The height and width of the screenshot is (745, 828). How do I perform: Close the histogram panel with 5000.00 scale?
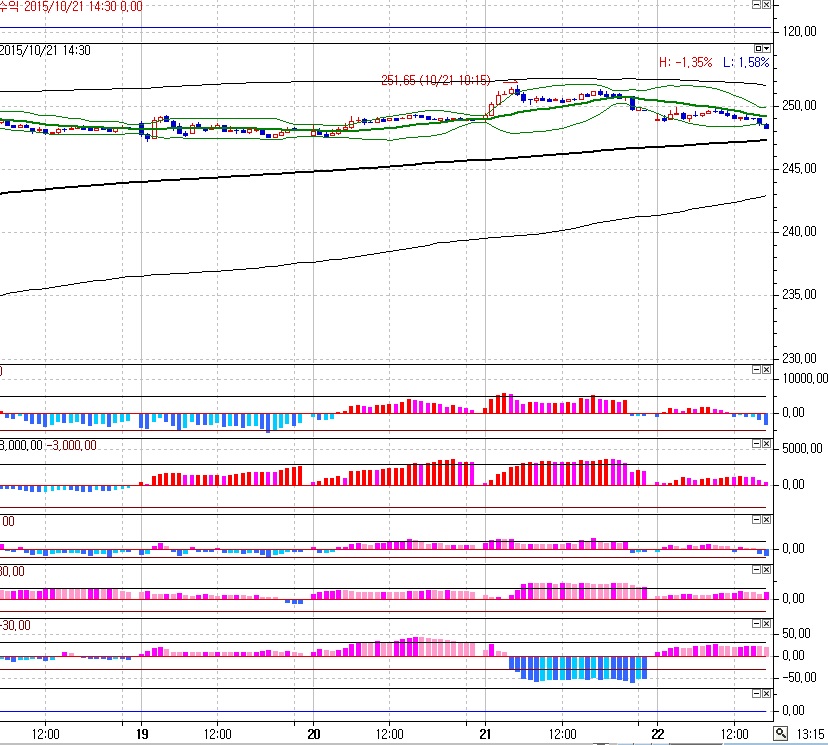(x=767, y=444)
